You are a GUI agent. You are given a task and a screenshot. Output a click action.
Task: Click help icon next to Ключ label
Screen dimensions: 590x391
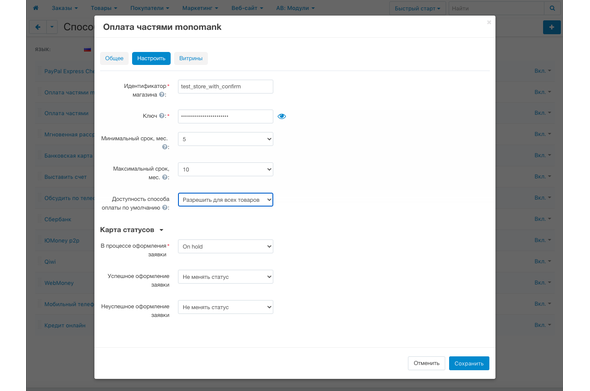point(161,116)
